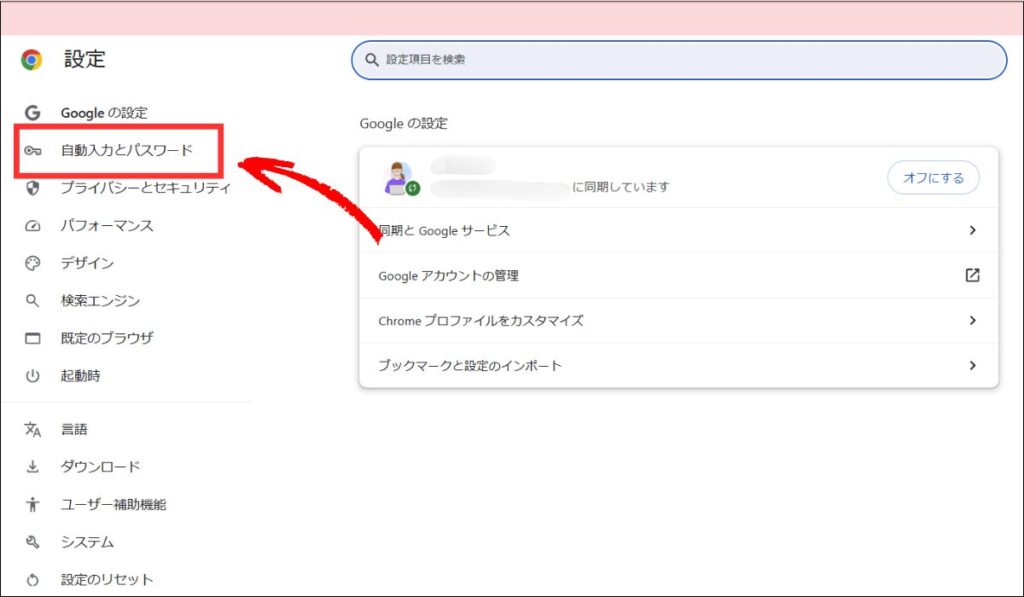Open the external link icon for Google アカウントの管理
Image resolution: width=1024 pixels, height=597 pixels.
972,275
